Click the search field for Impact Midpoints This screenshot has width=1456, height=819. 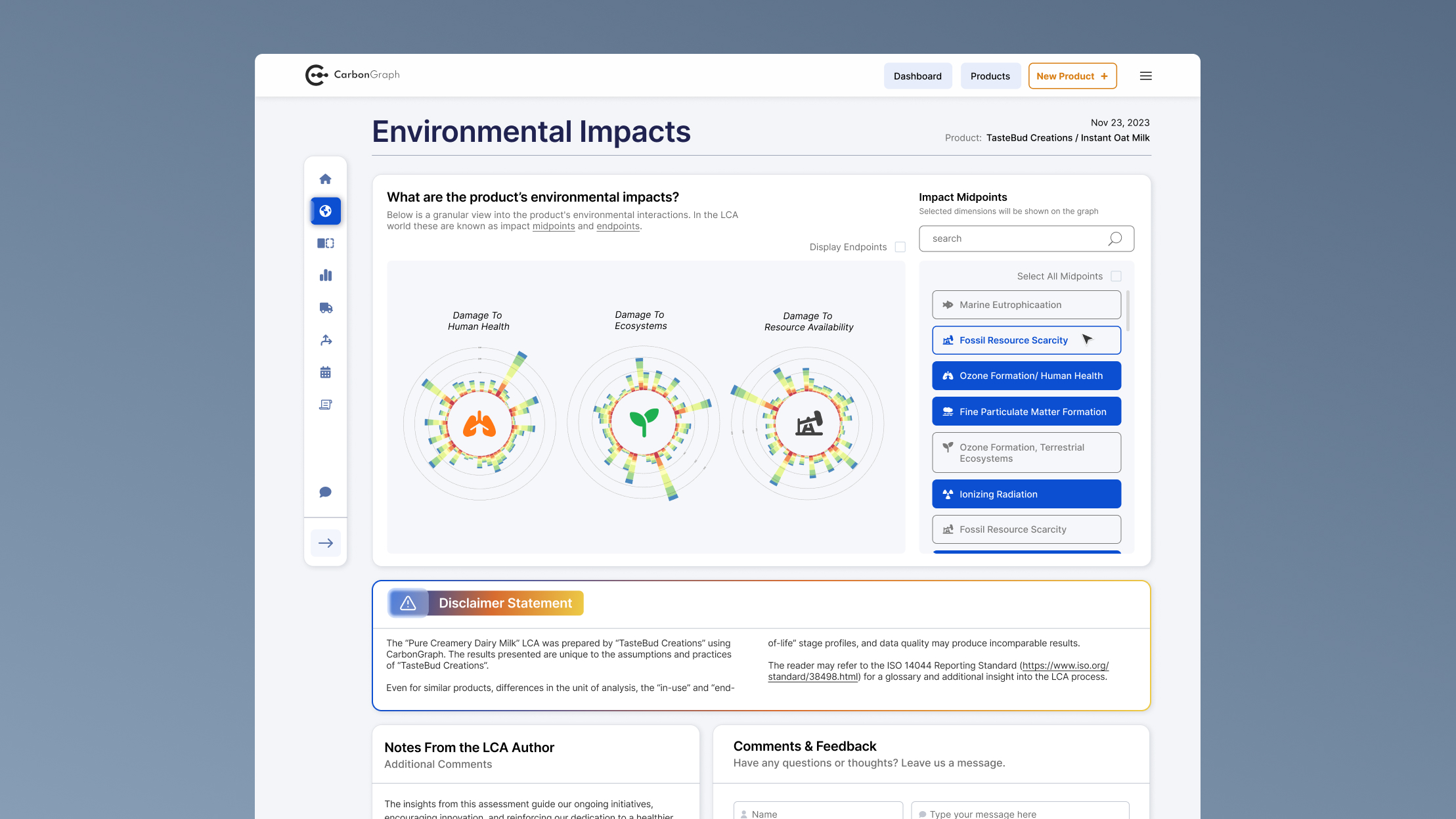[1015, 238]
